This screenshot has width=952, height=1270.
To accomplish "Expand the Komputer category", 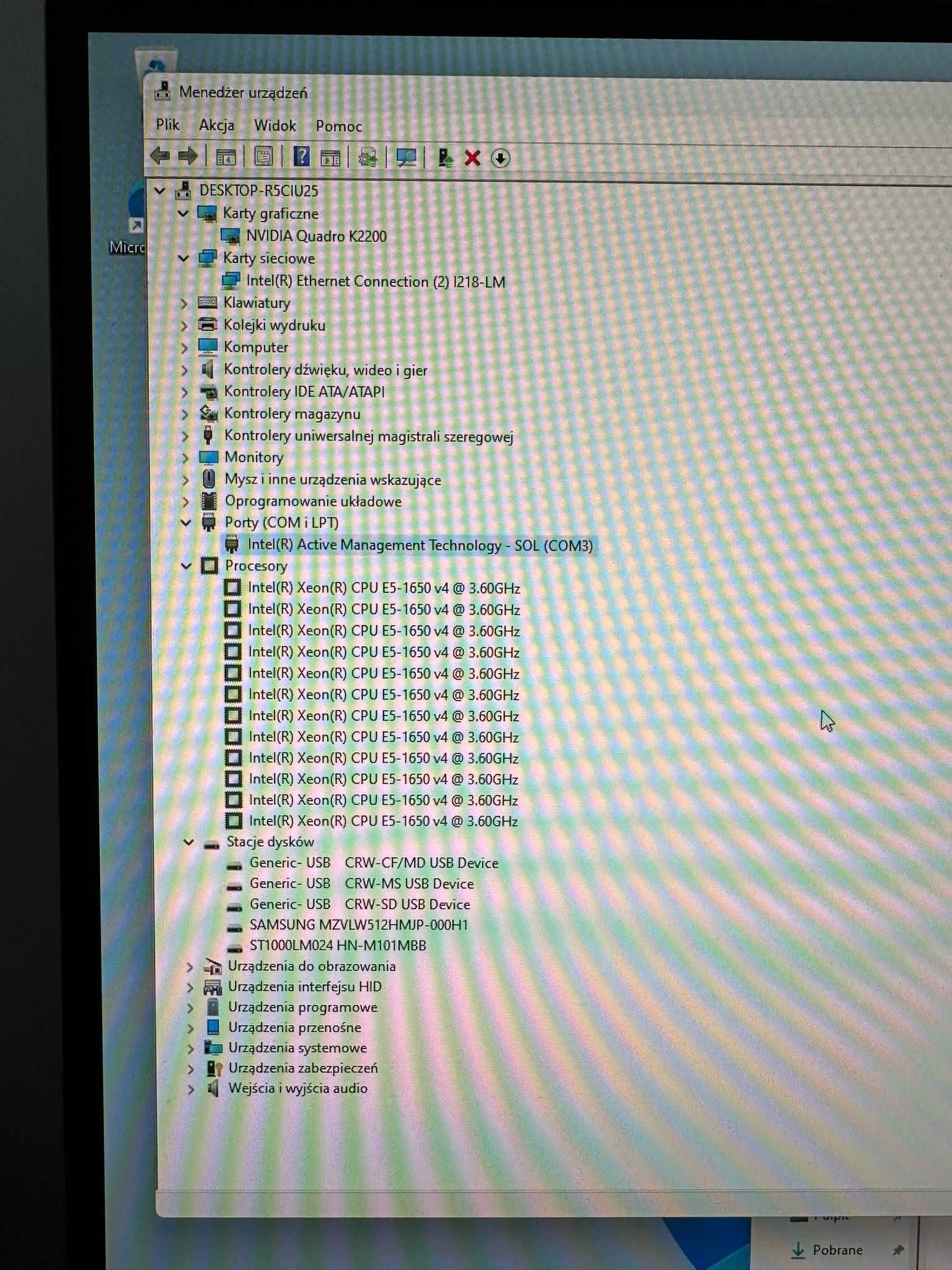I will coord(184,347).
